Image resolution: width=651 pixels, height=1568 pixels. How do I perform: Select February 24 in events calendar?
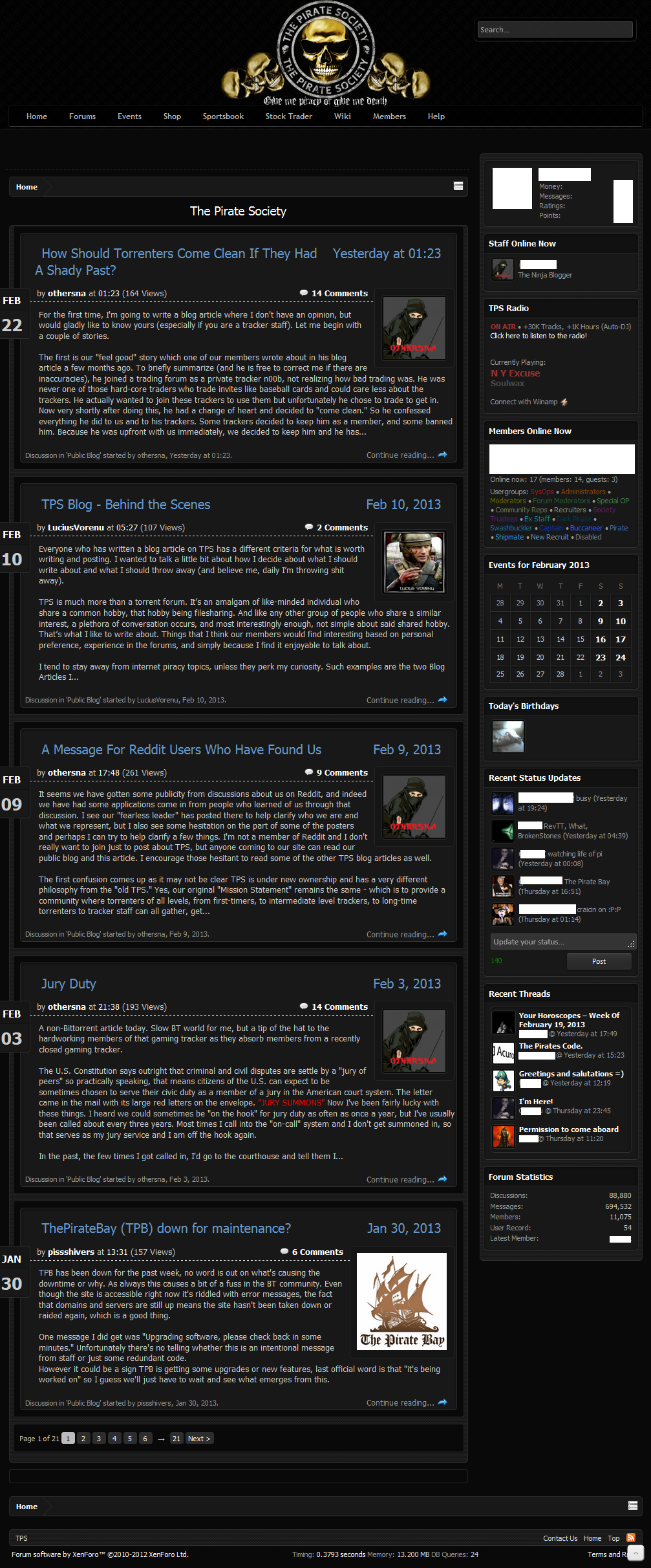[621, 657]
